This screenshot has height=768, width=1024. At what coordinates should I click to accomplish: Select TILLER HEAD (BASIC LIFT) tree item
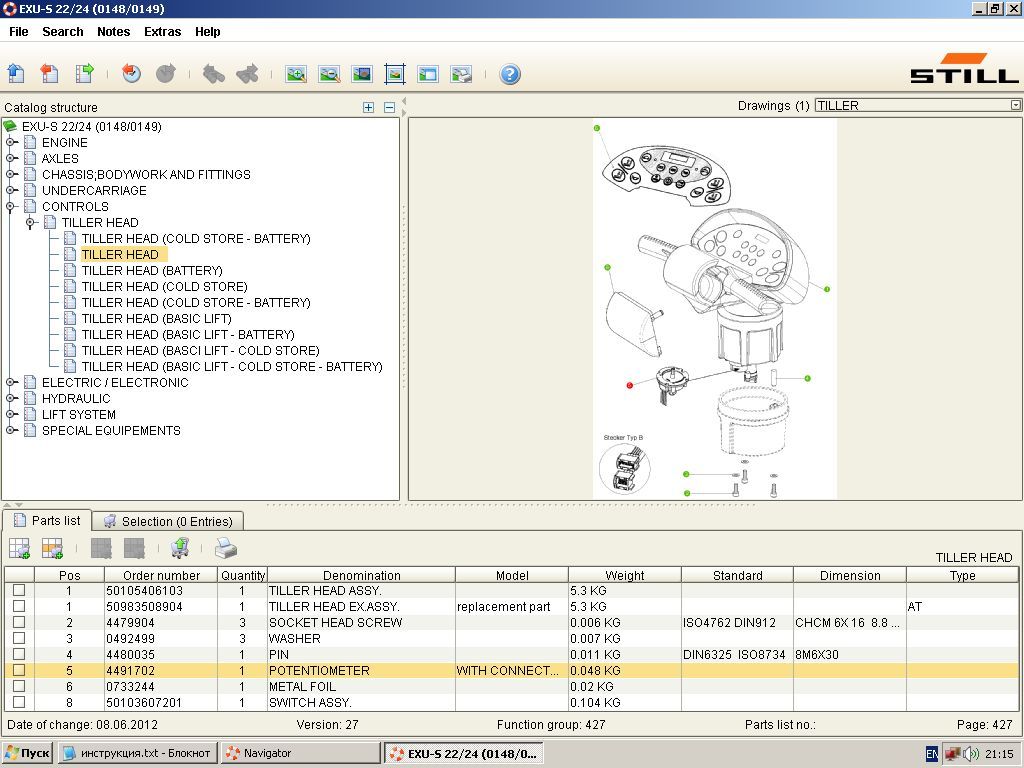coord(157,319)
